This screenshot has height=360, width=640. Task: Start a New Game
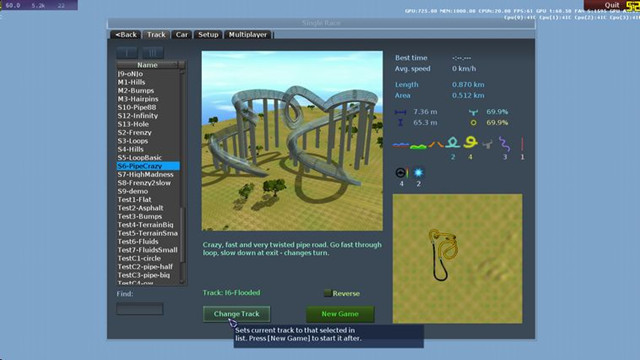[340, 314]
